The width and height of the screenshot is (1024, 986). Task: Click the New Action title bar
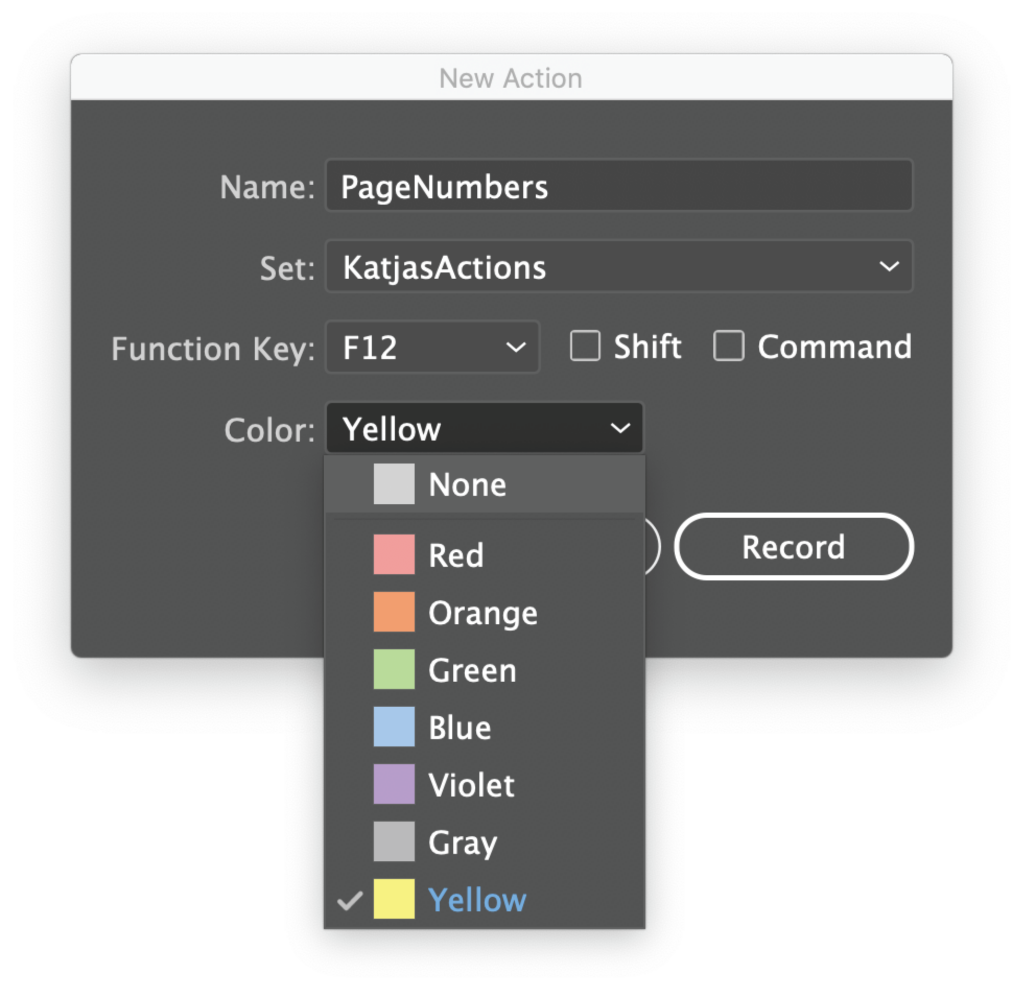click(x=511, y=78)
